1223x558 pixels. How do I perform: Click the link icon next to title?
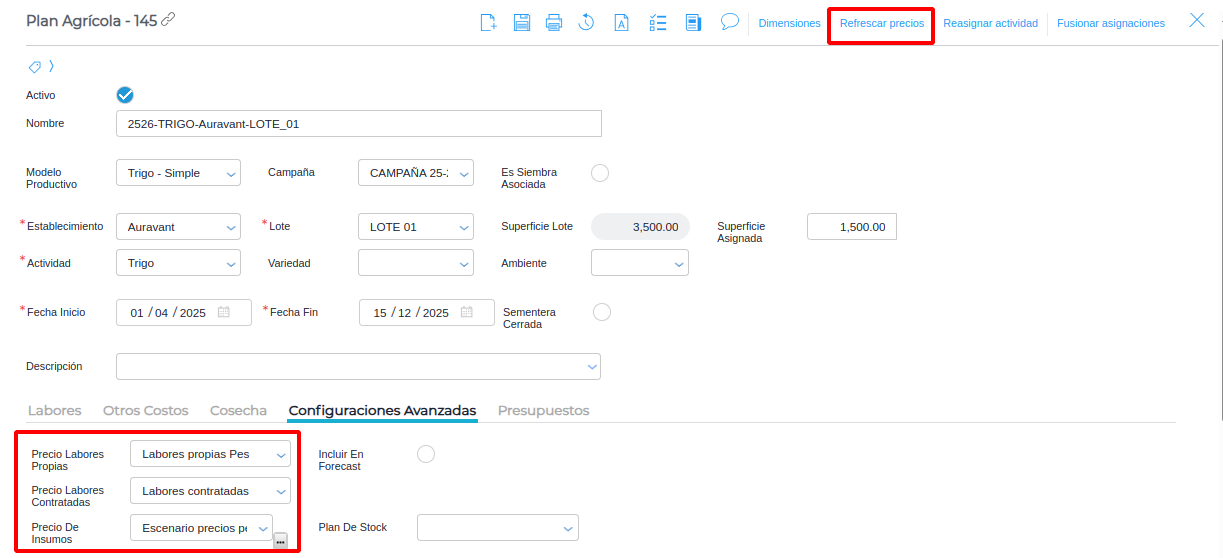168,20
